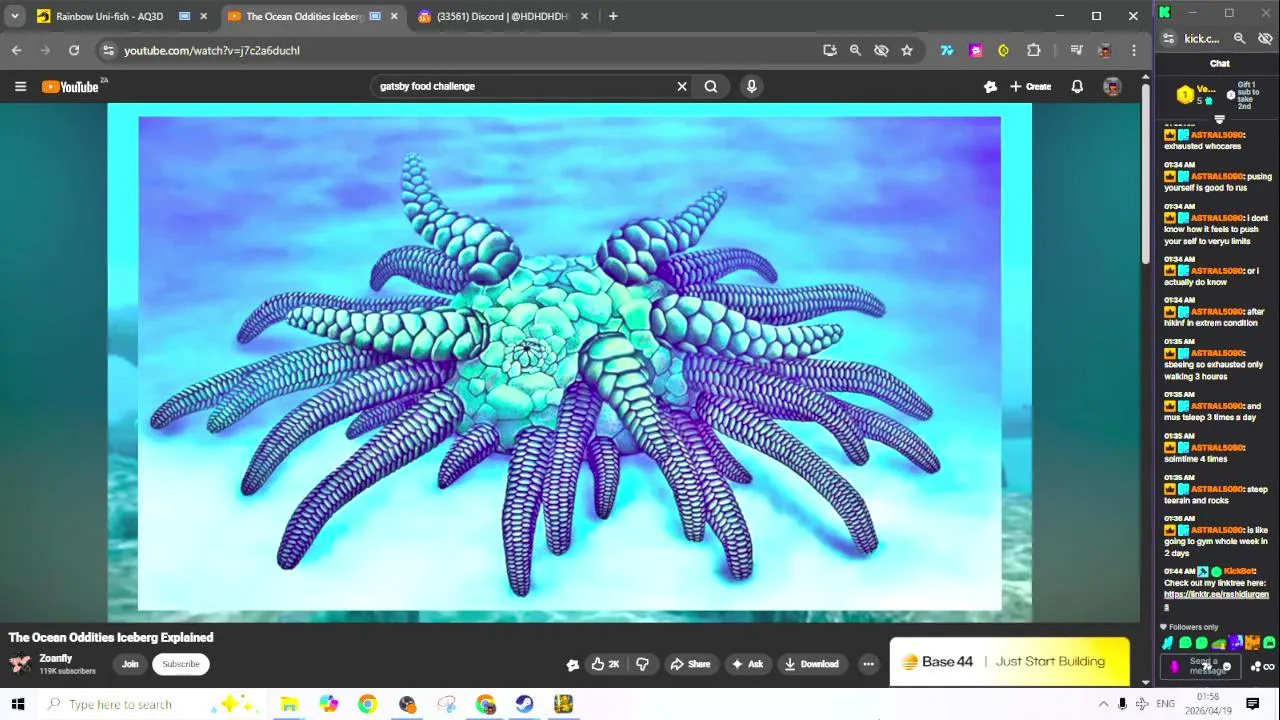Image resolution: width=1280 pixels, height=720 pixels.
Task: Open the Kick site settings tune icon
Action: (x=1168, y=39)
